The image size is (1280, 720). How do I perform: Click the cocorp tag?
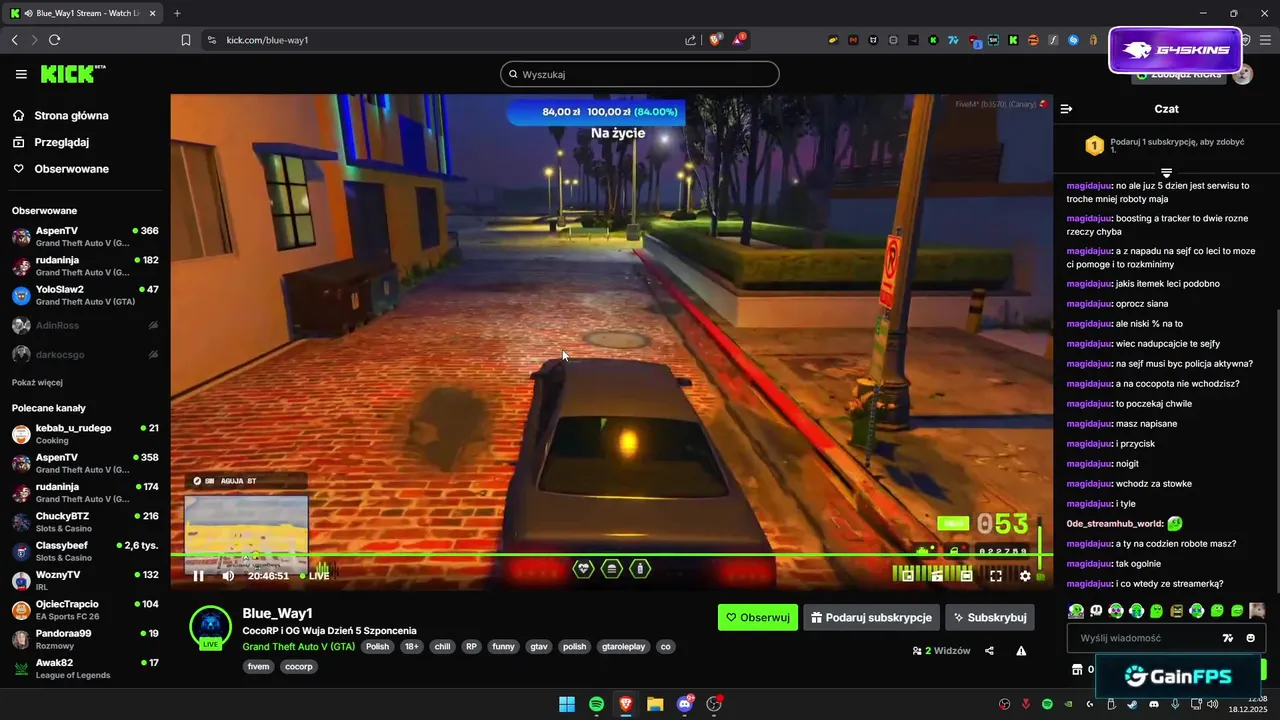coord(298,666)
